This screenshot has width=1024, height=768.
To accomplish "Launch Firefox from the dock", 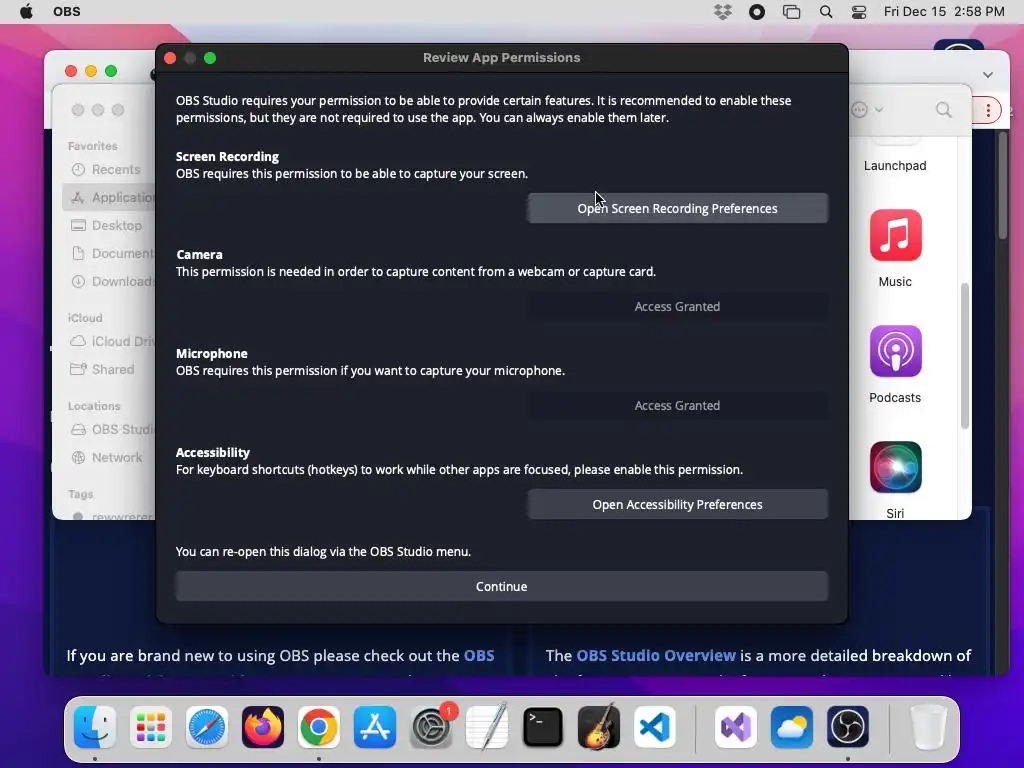I will (x=263, y=727).
